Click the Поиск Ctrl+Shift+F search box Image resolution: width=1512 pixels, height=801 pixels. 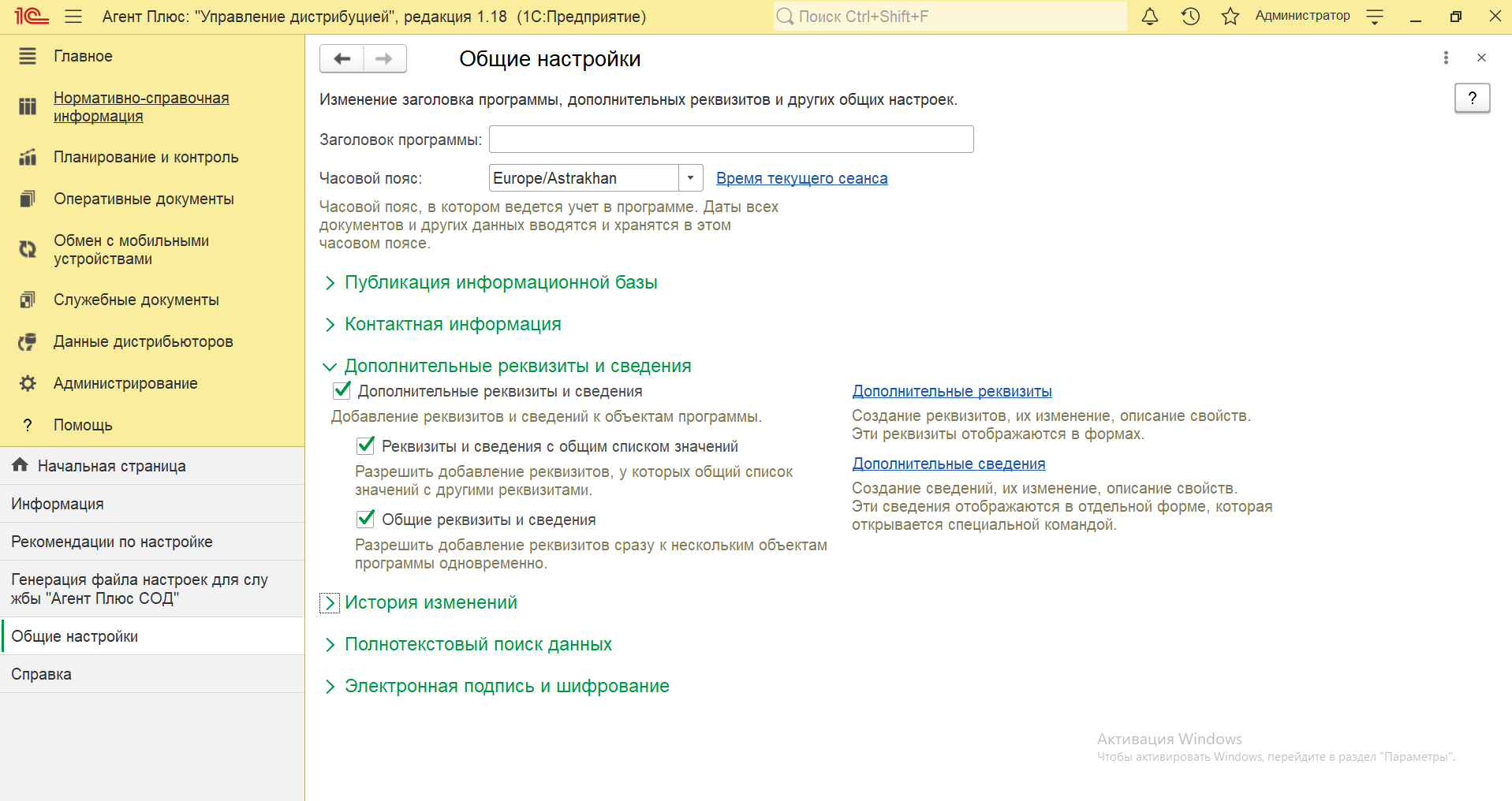pos(950,17)
